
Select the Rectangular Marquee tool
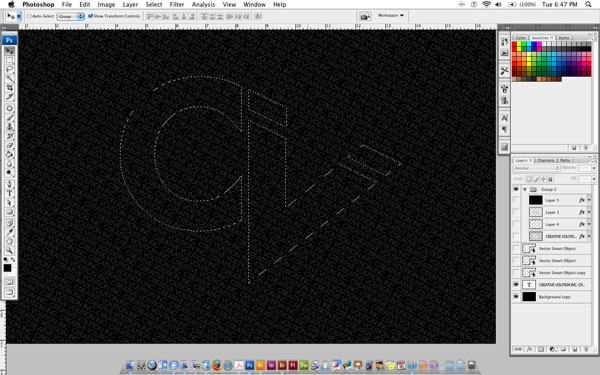(10, 60)
